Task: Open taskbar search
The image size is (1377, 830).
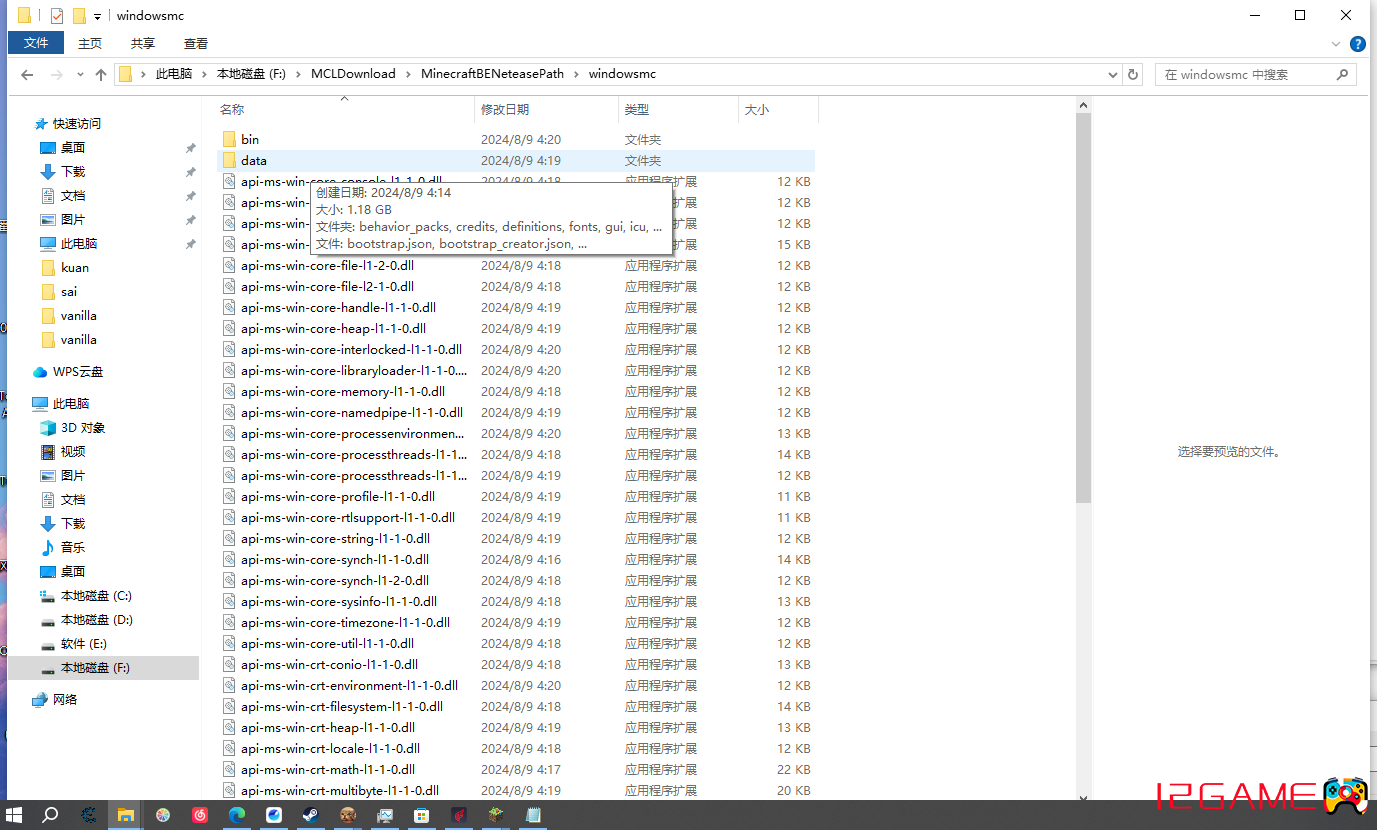Action: pyautogui.click(x=50, y=815)
